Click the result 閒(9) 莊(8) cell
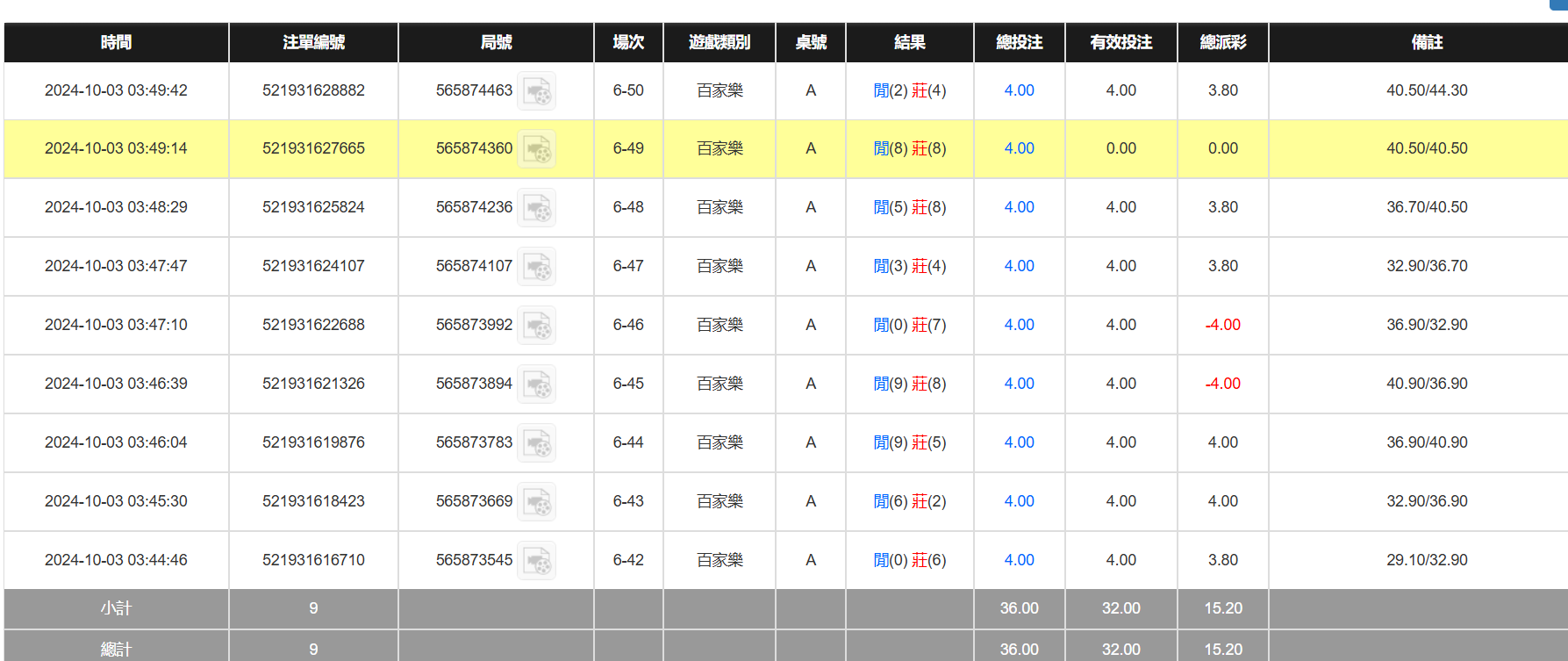Image resolution: width=1568 pixels, height=661 pixels. (909, 384)
